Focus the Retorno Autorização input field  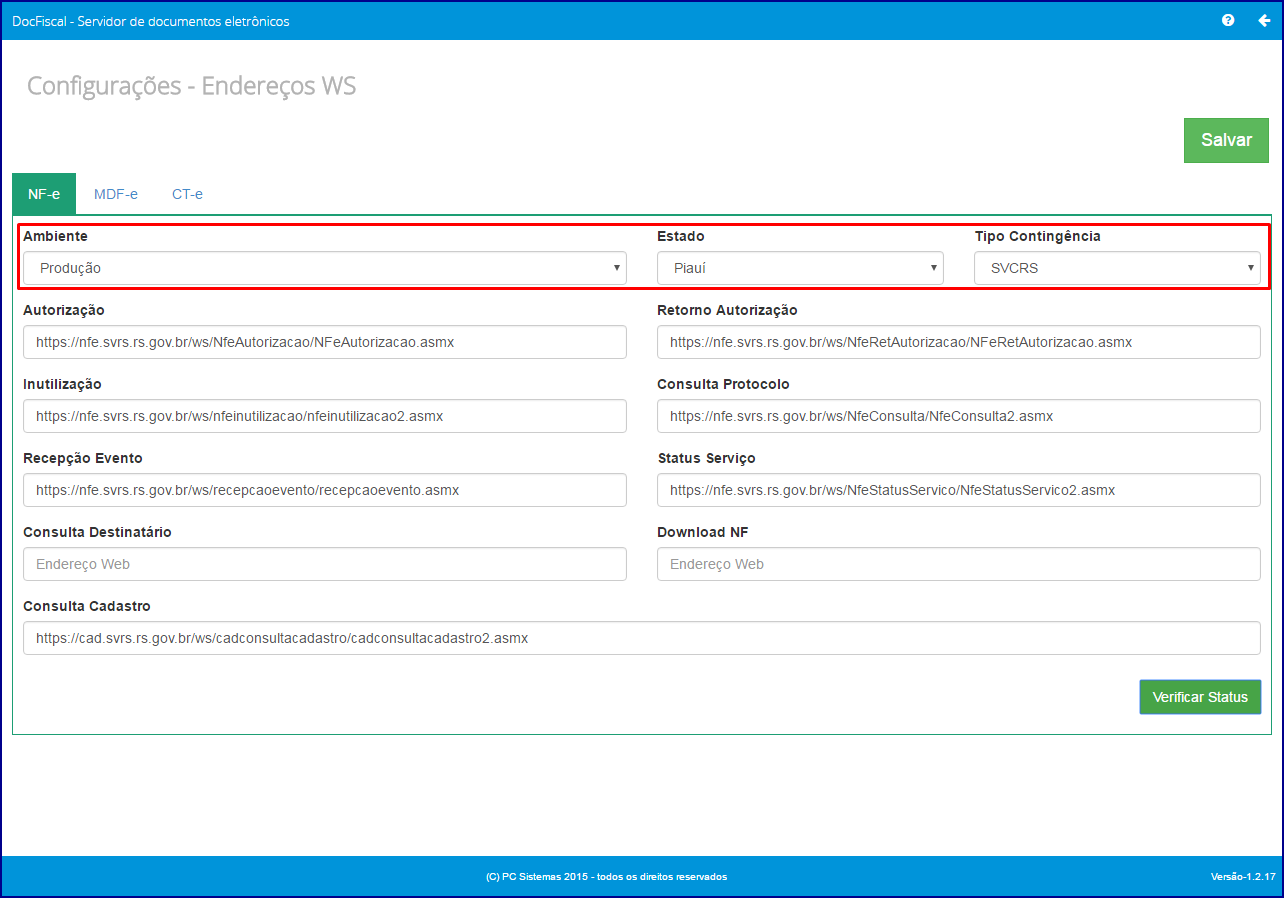coord(958,342)
